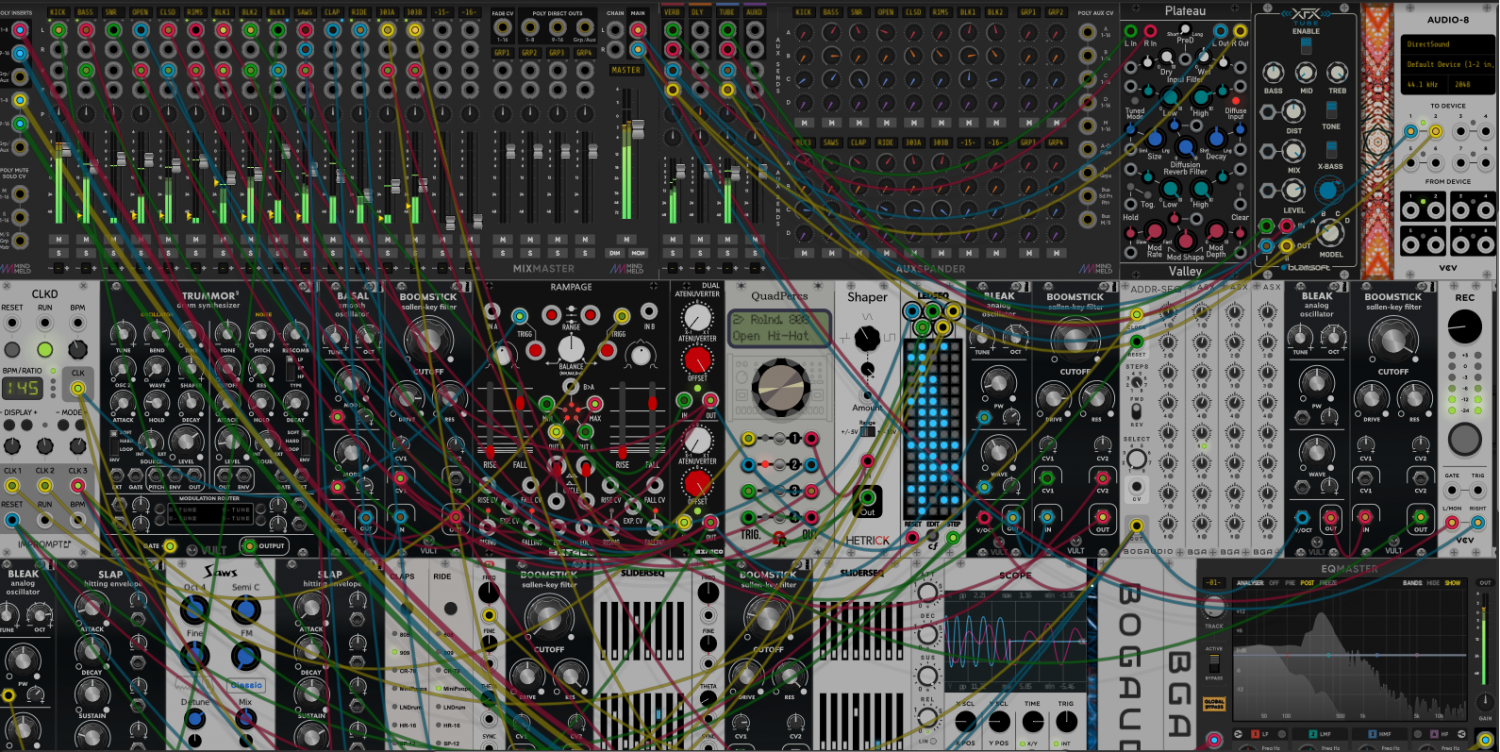The width and height of the screenshot is (1500, 752).
Task: Click the KICK track label in MixMaster
Action: 59,12
